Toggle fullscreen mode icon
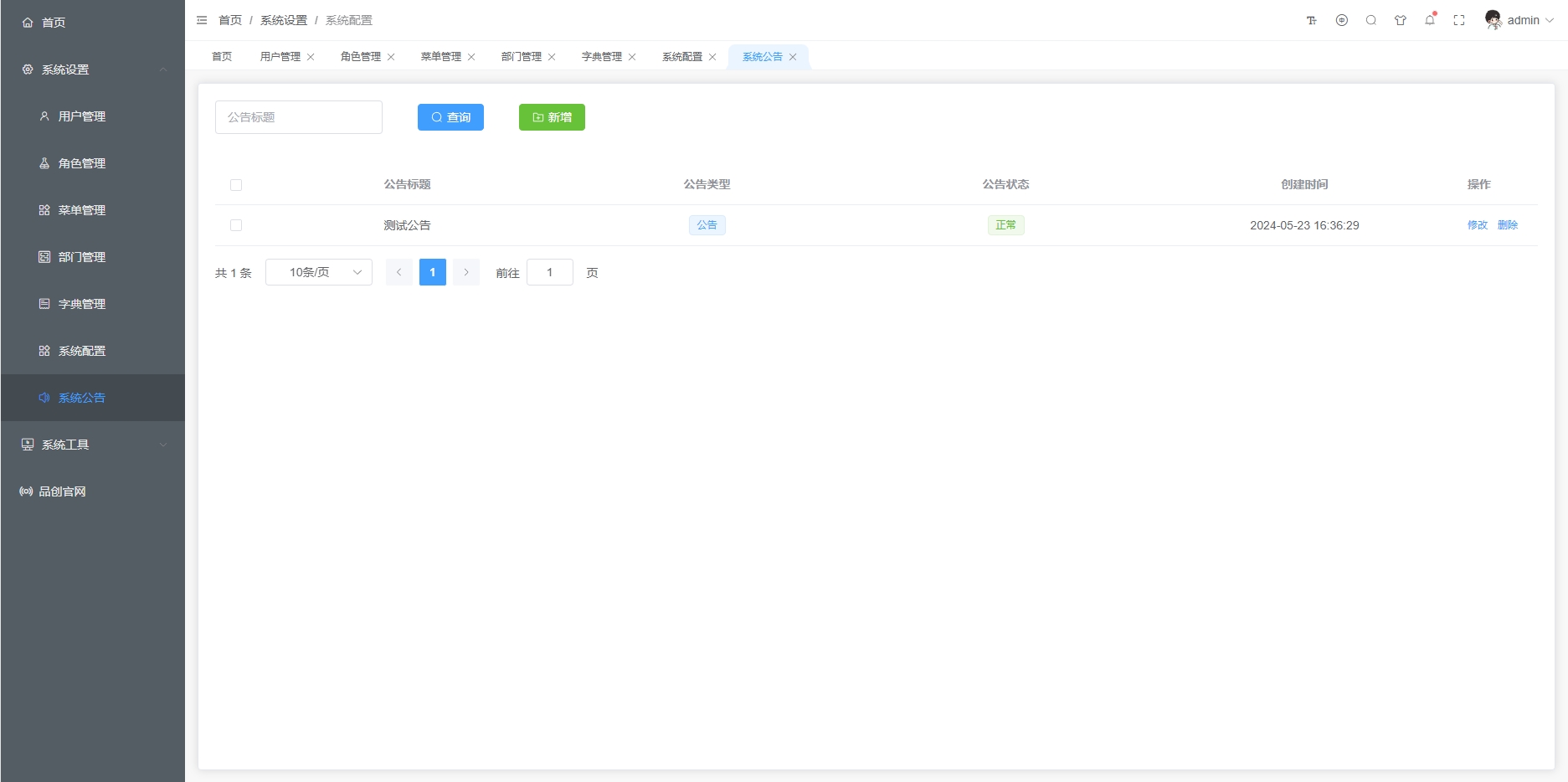The height and width of the screenshot is (782, 1568). [1459, 21]
